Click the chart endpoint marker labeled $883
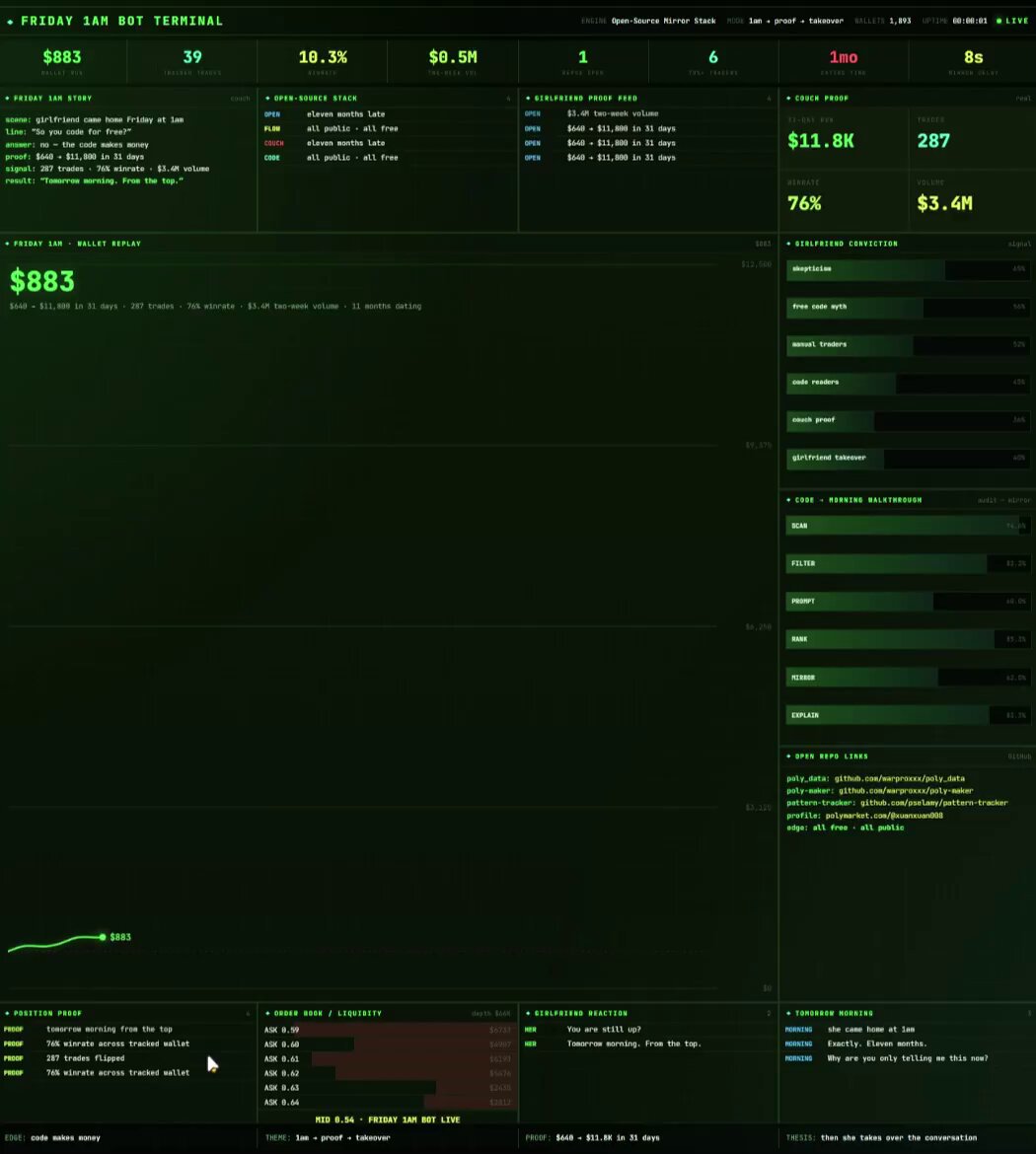 click(x=103, y=937)
